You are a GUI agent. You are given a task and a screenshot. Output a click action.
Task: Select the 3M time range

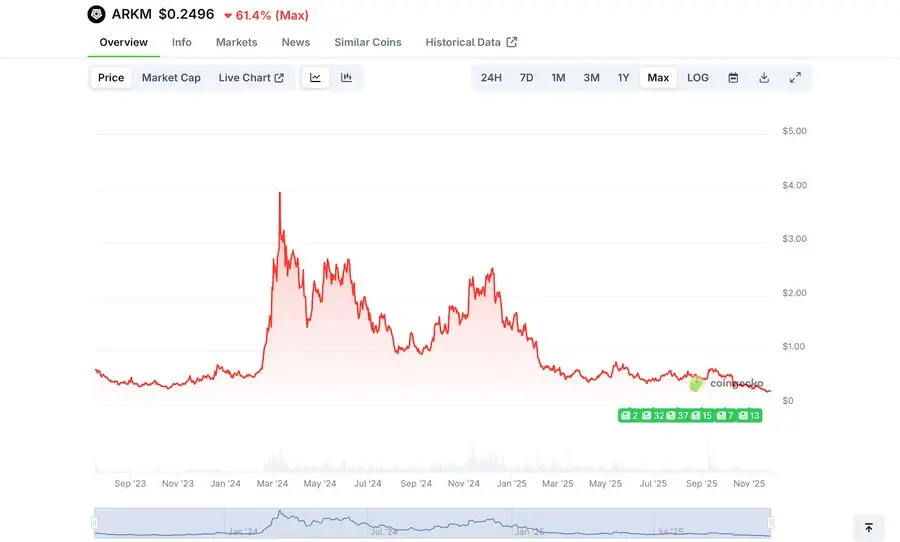[x=591, y=78]
